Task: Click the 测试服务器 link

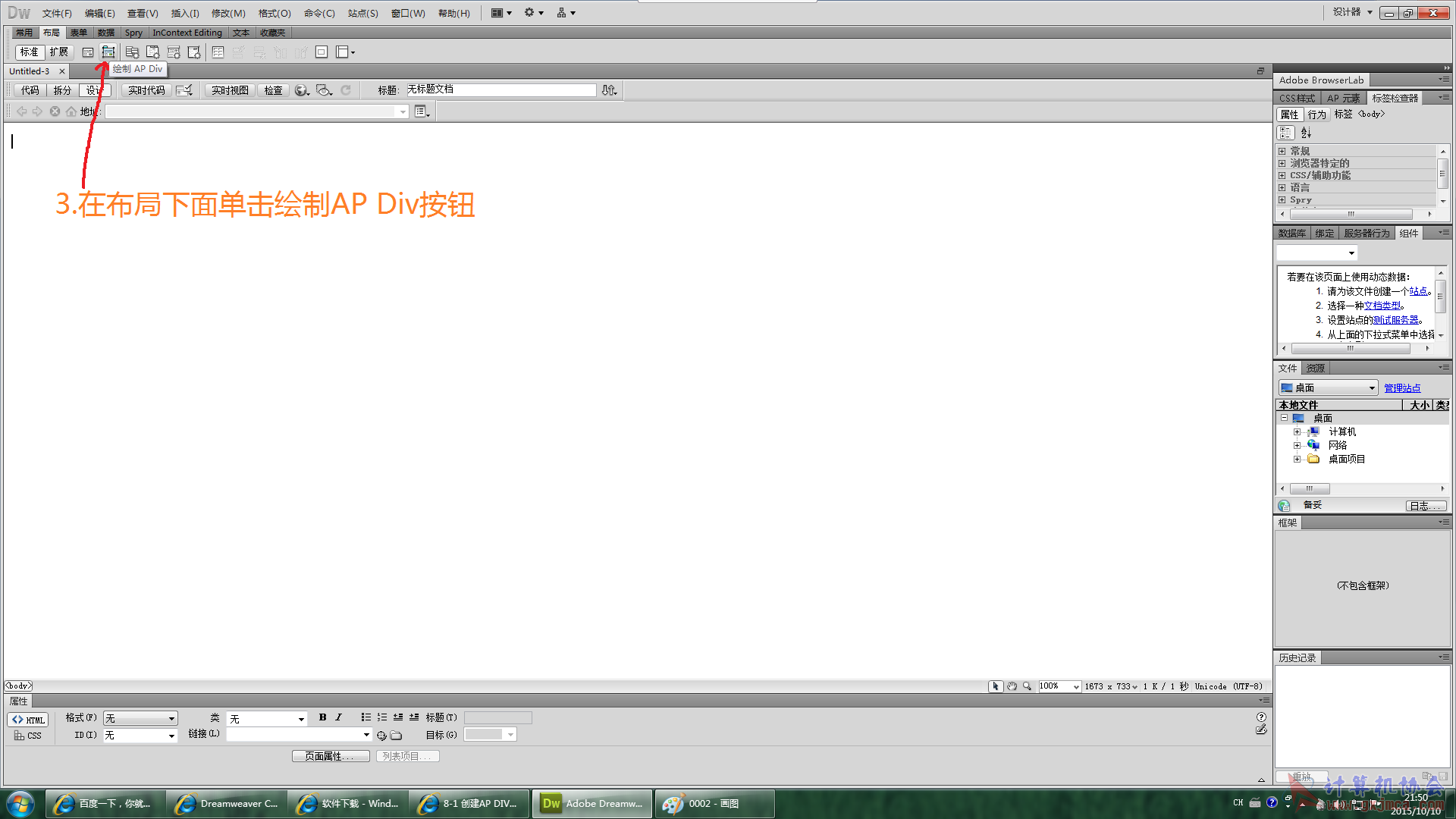Action: point(1395,320)
